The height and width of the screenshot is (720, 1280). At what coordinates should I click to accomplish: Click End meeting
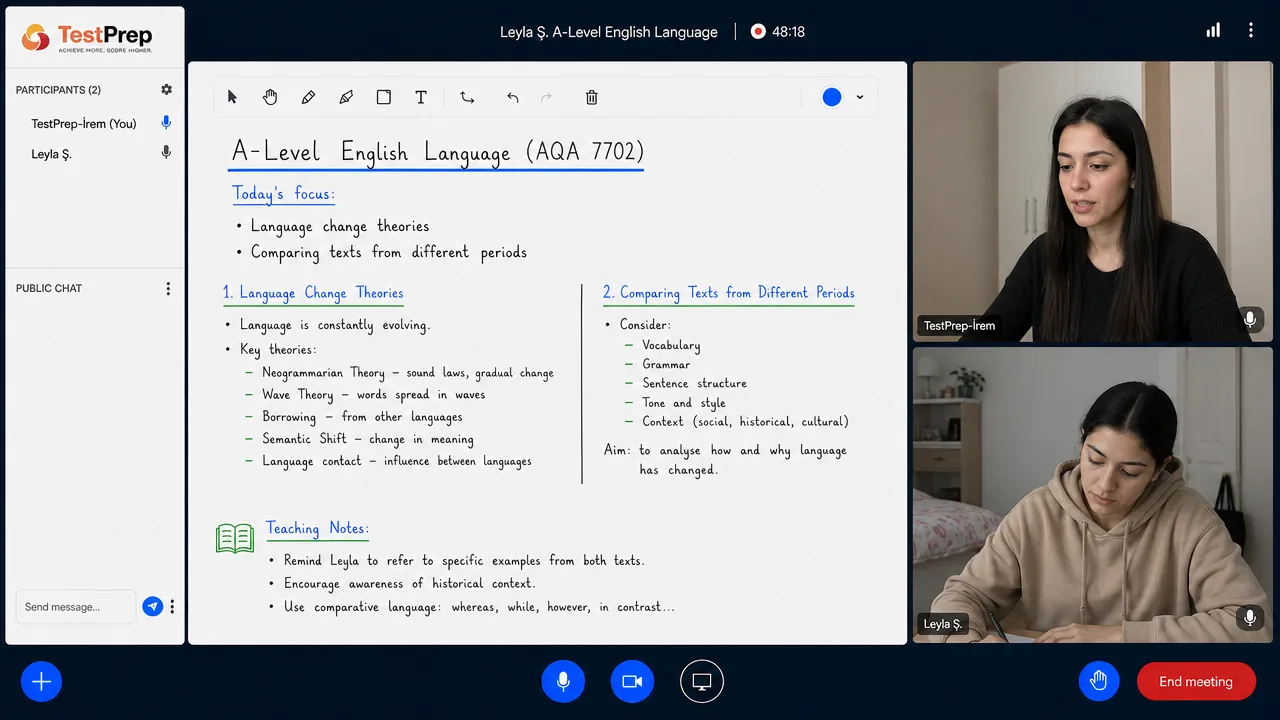1196,682
